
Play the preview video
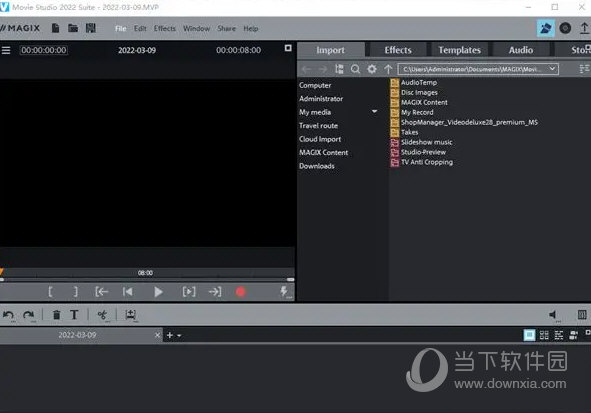[158, 292]
